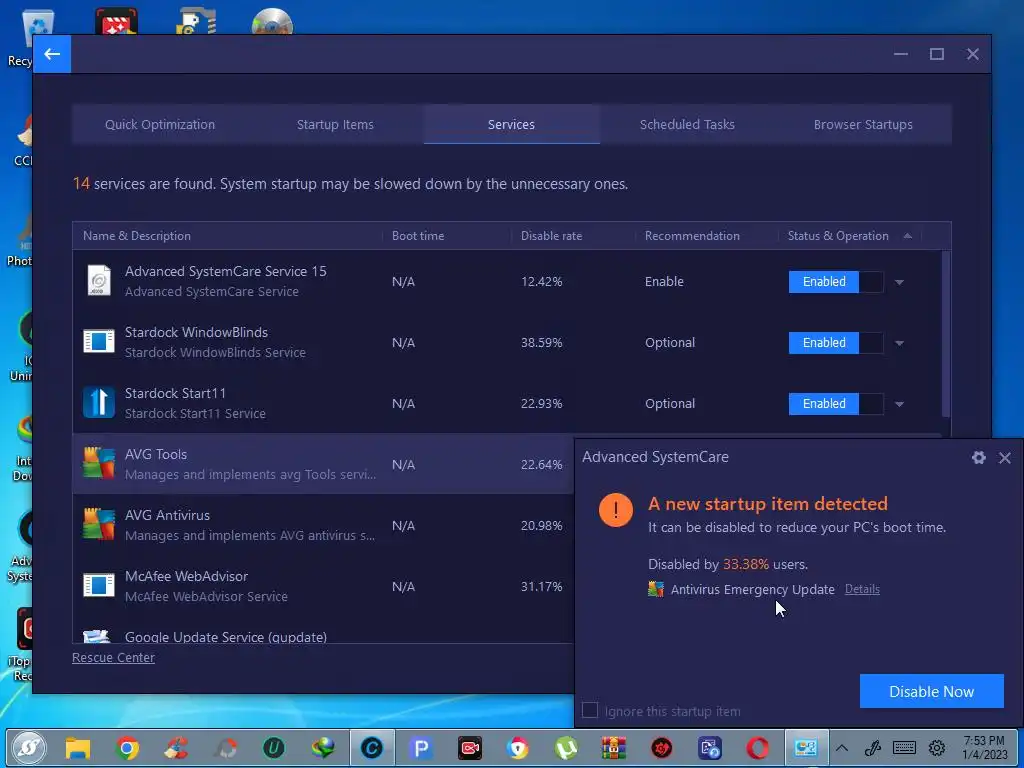Expand options for Stardock Start11
The width and height of the screenshot is (1024, 768).
click(x=899, y=404)
